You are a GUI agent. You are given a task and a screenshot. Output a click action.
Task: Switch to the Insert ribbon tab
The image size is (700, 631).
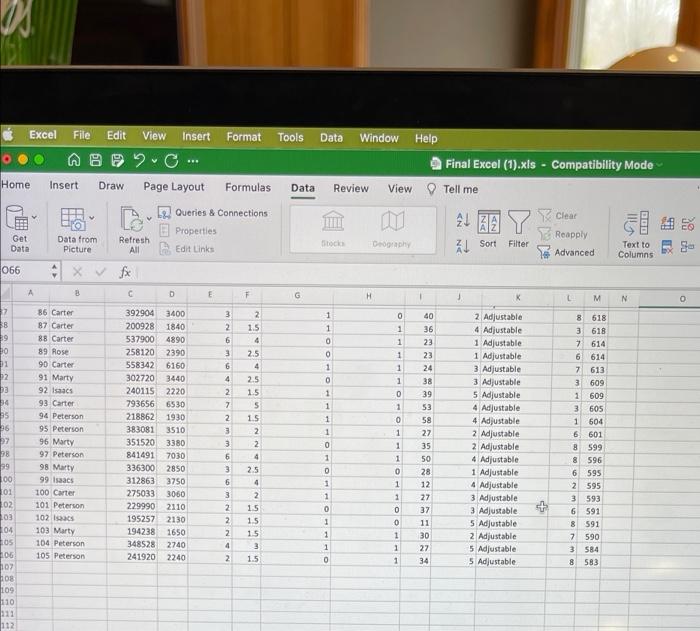[64, 185]
